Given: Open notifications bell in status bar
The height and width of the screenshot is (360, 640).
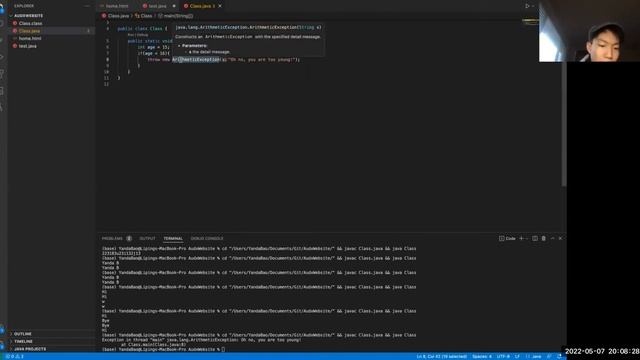Looking at the screenshot, I should tap(560, 356).
